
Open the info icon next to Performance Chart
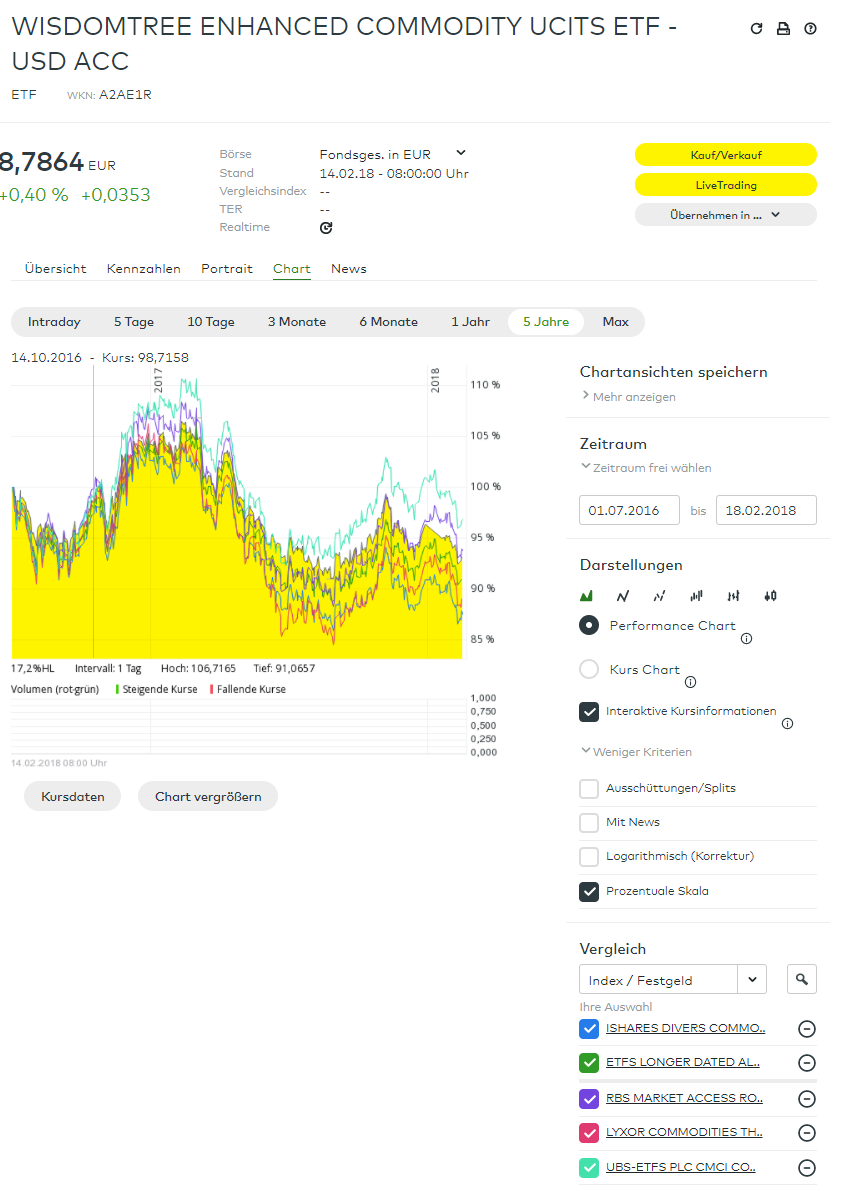tap(747, 639)
